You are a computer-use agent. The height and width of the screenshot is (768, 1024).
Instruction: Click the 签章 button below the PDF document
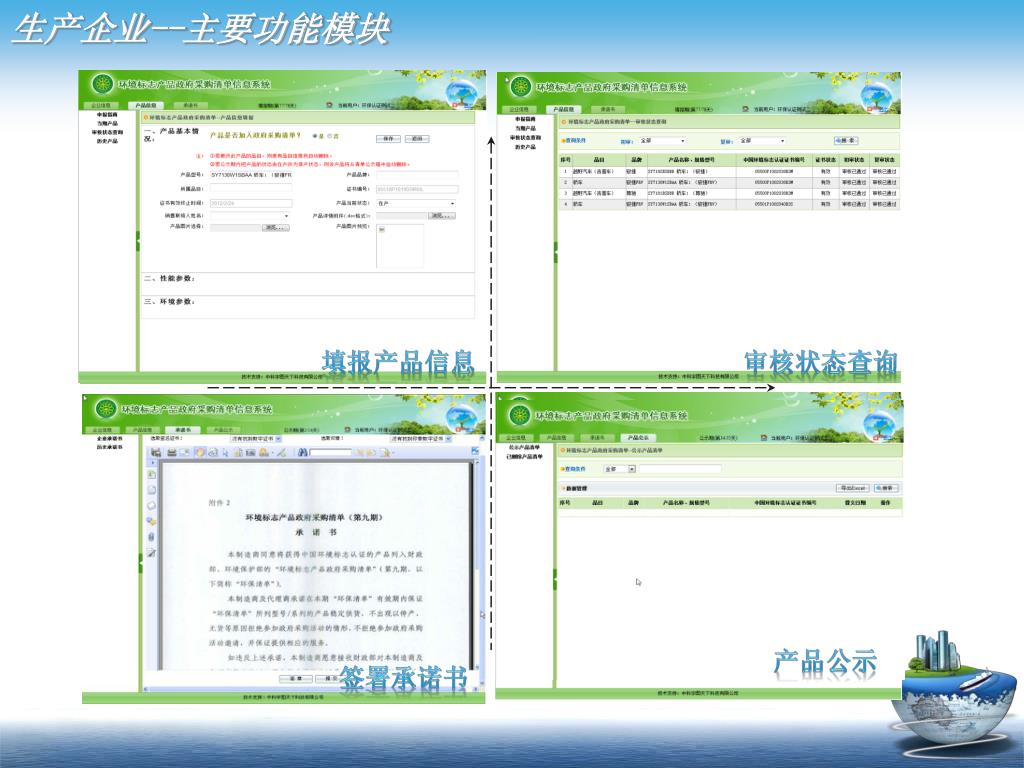pyautogui.click(x=295, y=679)
